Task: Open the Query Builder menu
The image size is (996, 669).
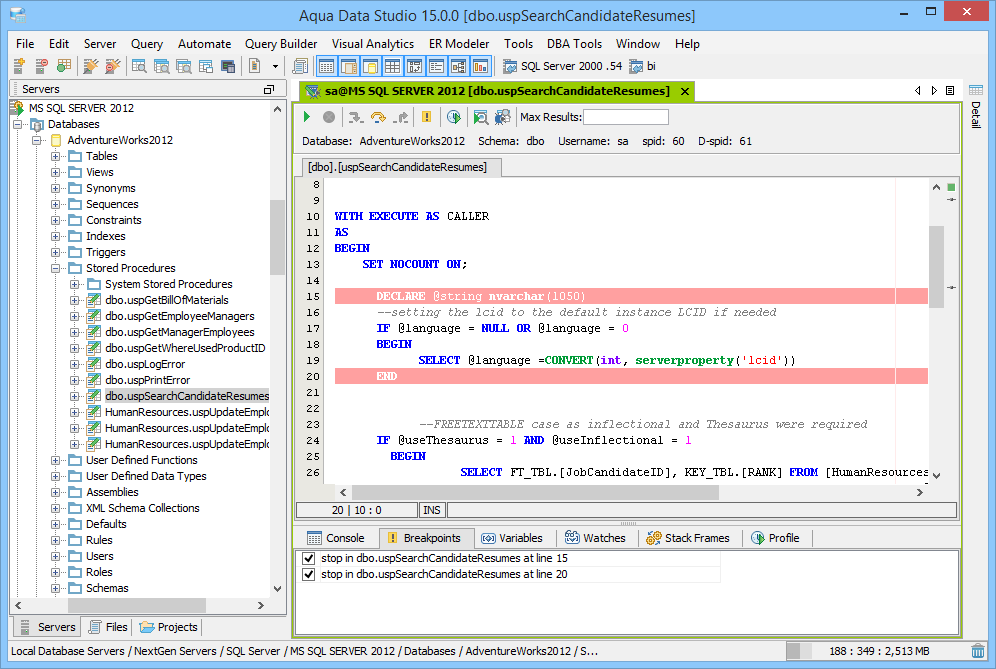Action: click(281, 44)
